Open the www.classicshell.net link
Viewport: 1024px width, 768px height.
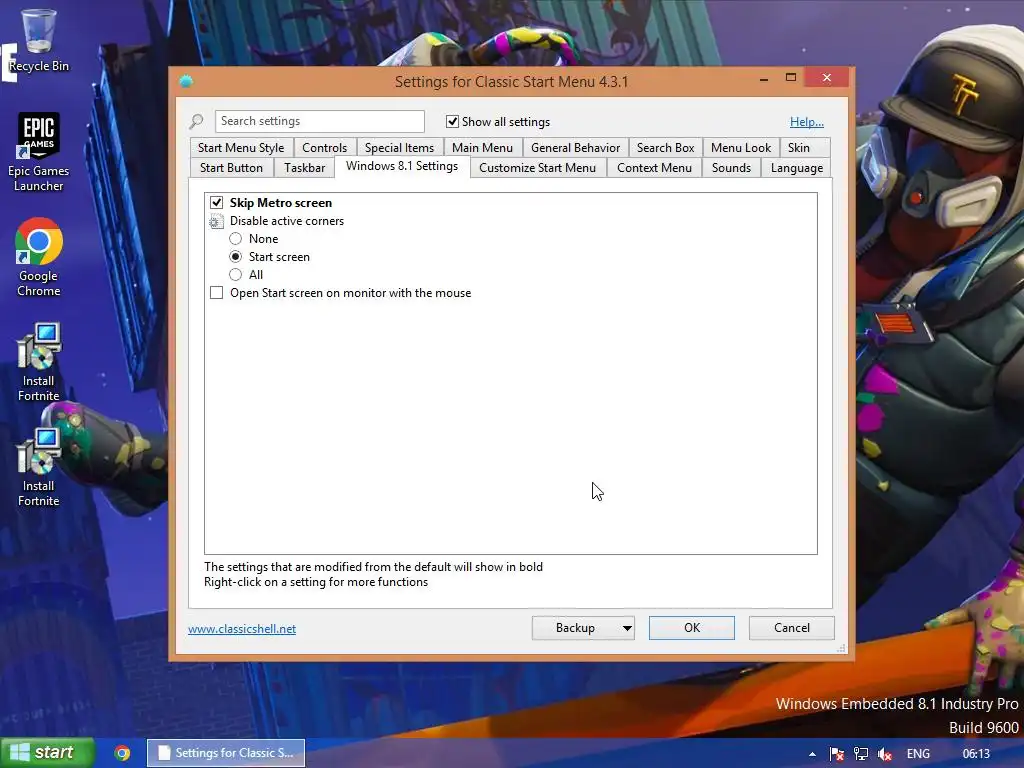click(242, 629)
